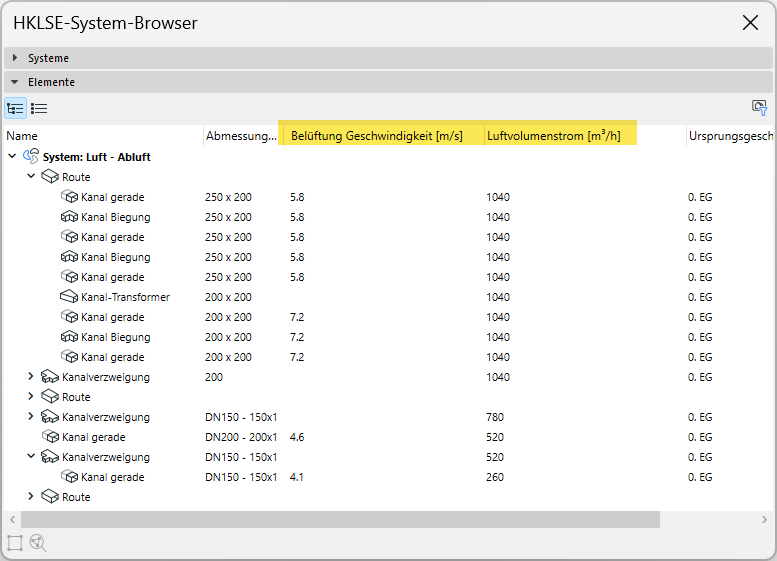Switch to flat list view

[39, 108]
